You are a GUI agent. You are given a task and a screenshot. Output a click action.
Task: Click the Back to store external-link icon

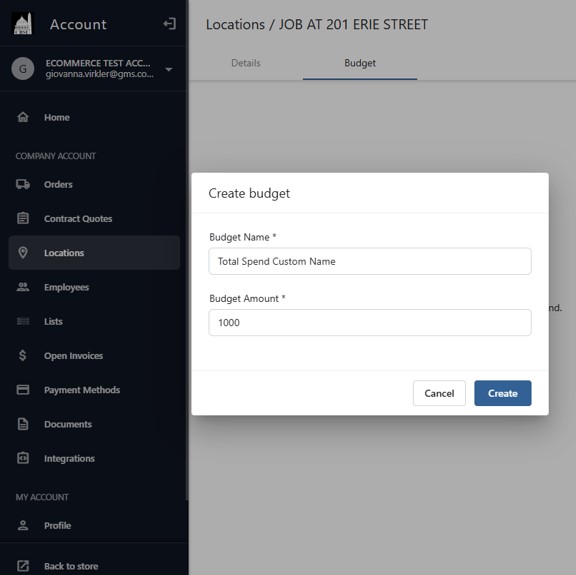[23, 566]
